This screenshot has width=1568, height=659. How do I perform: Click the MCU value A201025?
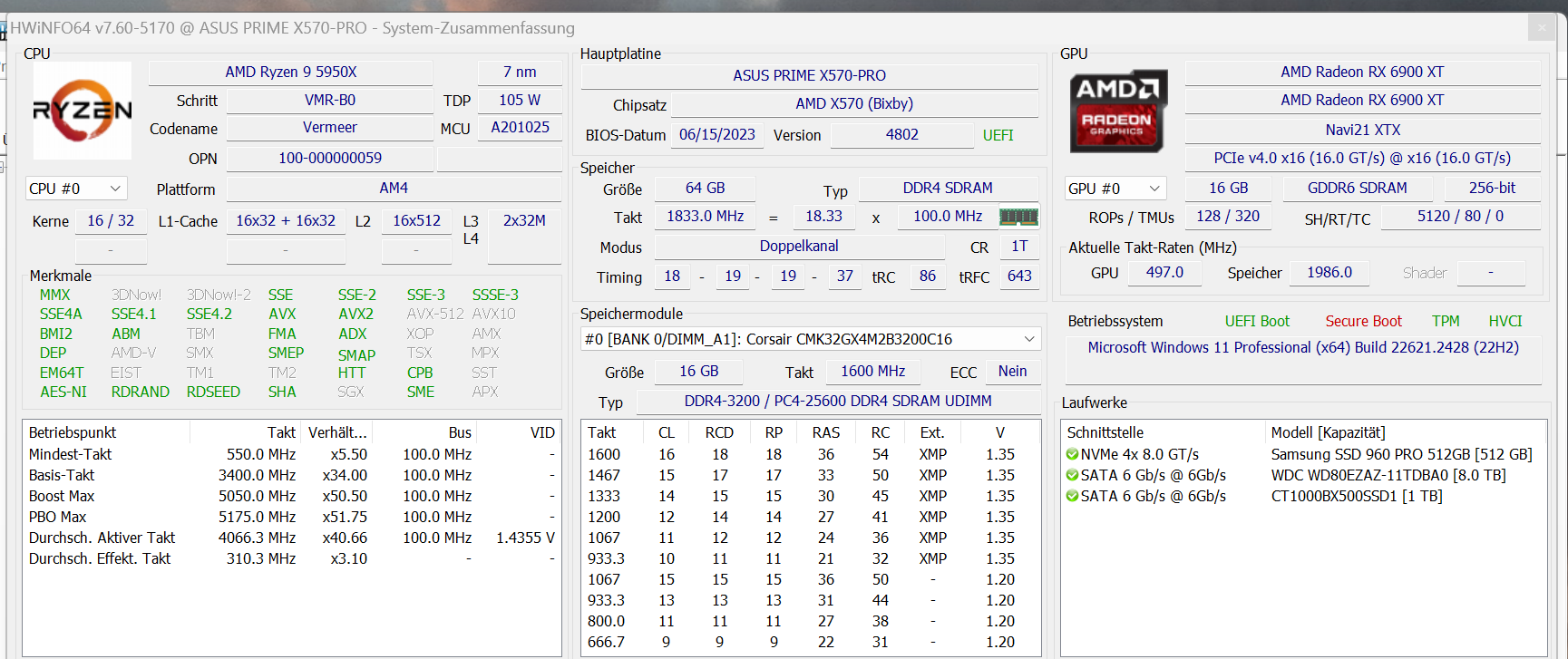point(520,128)
